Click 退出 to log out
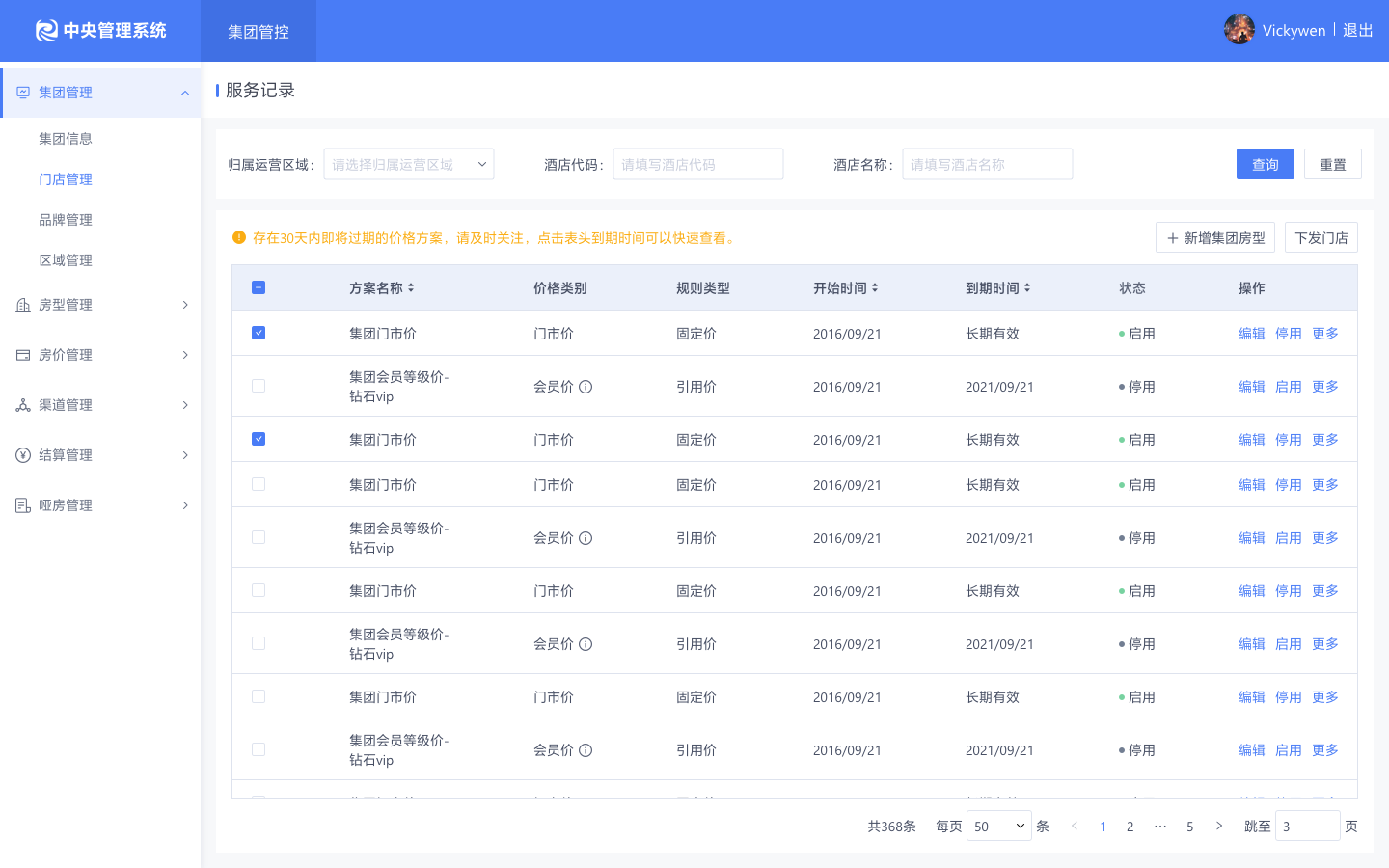 tap(1358, 30)
